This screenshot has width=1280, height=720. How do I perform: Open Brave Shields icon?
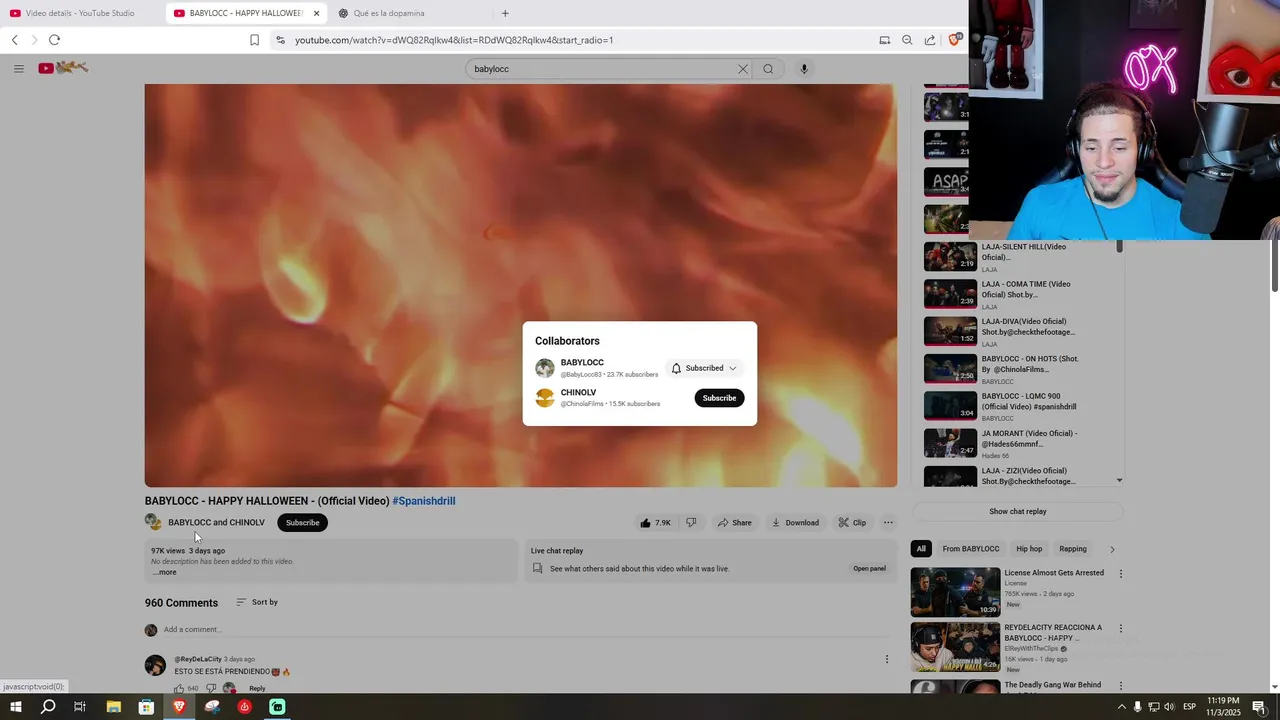(x=954, y=40)
